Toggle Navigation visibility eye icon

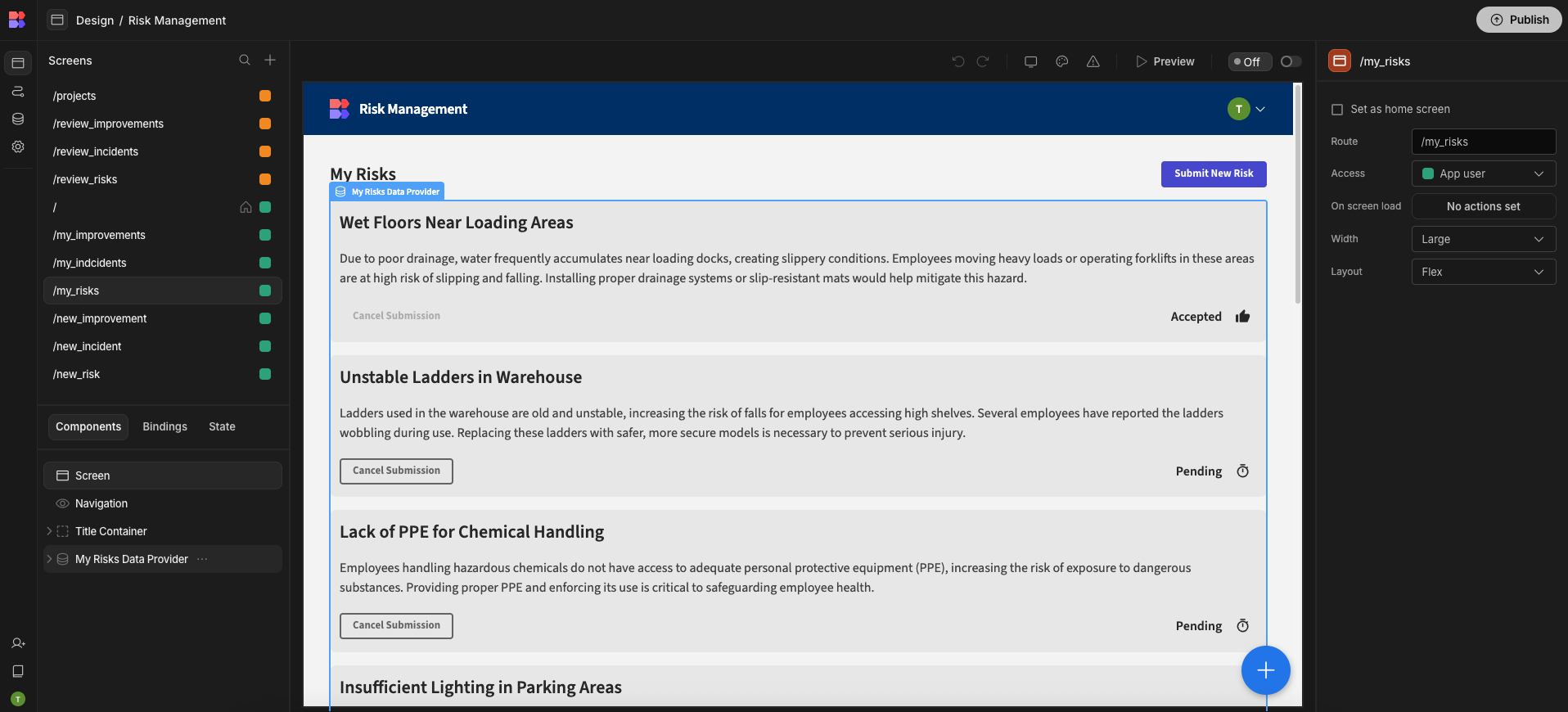[62, 503]
